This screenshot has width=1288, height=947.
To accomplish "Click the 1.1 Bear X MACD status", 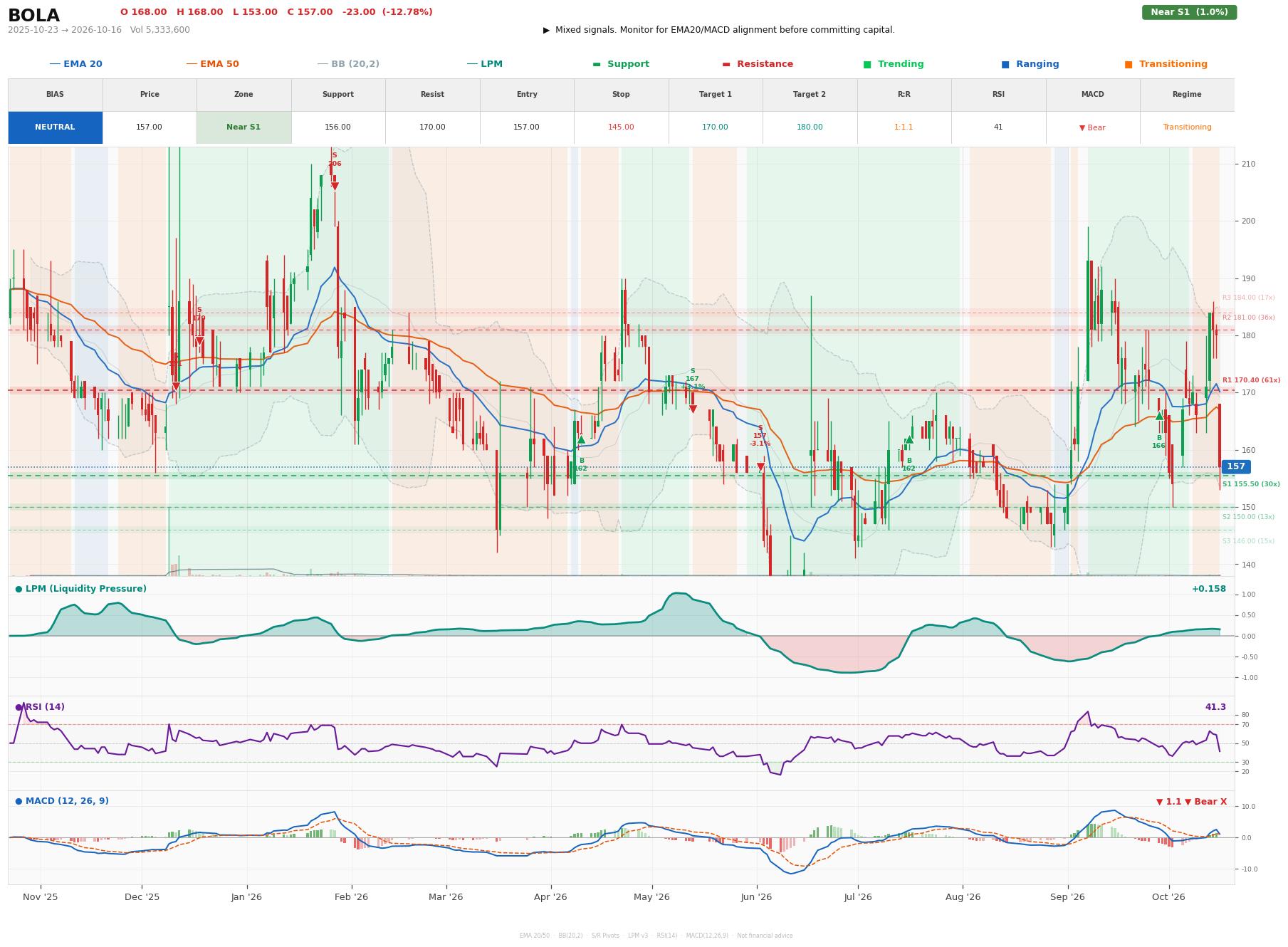I will pos(1191,802).
